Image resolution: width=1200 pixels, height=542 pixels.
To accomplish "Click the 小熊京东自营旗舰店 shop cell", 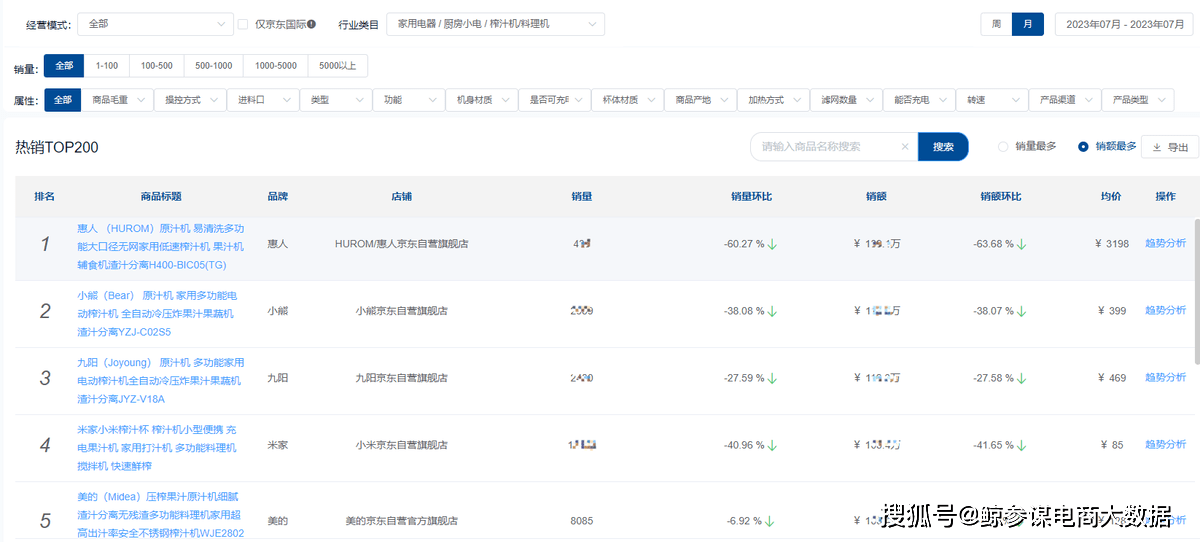I will [401, 311].
